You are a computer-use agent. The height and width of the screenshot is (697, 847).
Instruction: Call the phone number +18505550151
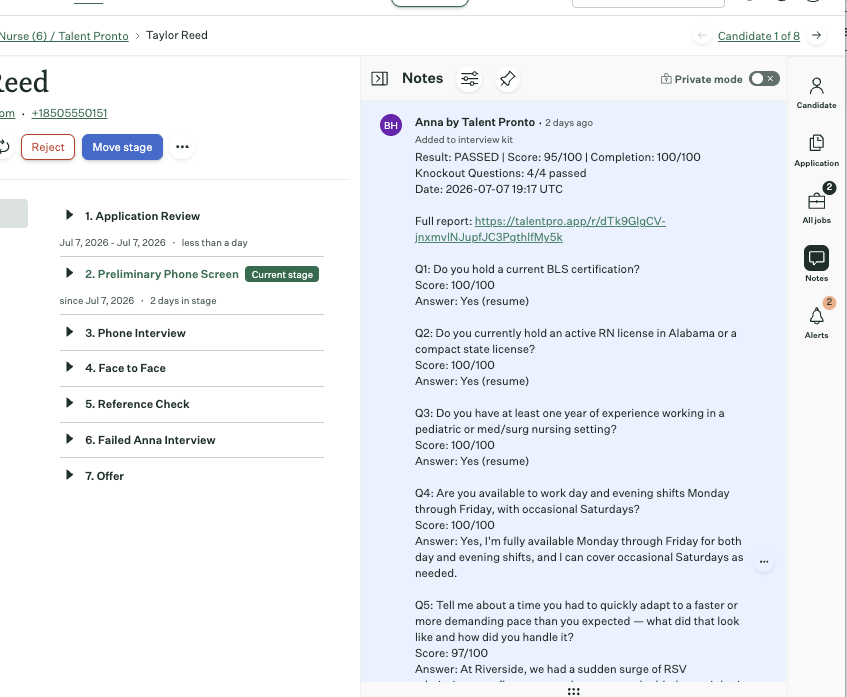[x=69, y=113]
